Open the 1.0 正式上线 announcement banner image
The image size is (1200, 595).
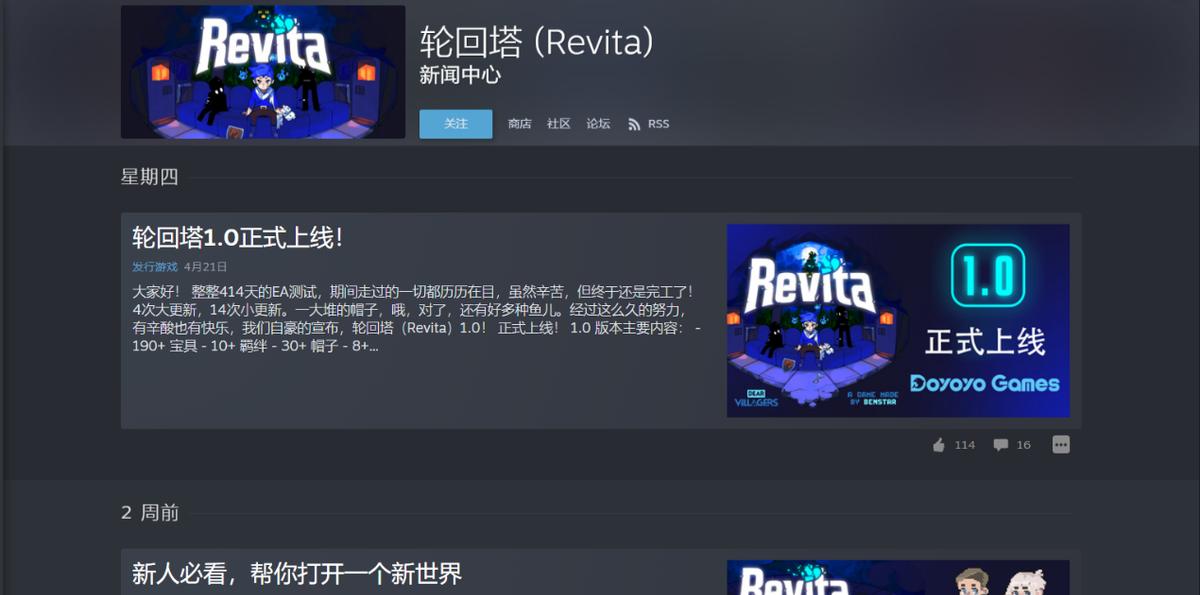898,320
